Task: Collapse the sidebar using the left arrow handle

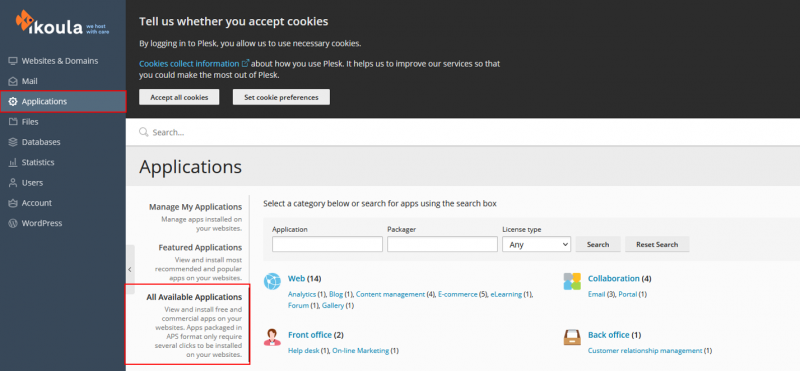Action: point(130,269)
